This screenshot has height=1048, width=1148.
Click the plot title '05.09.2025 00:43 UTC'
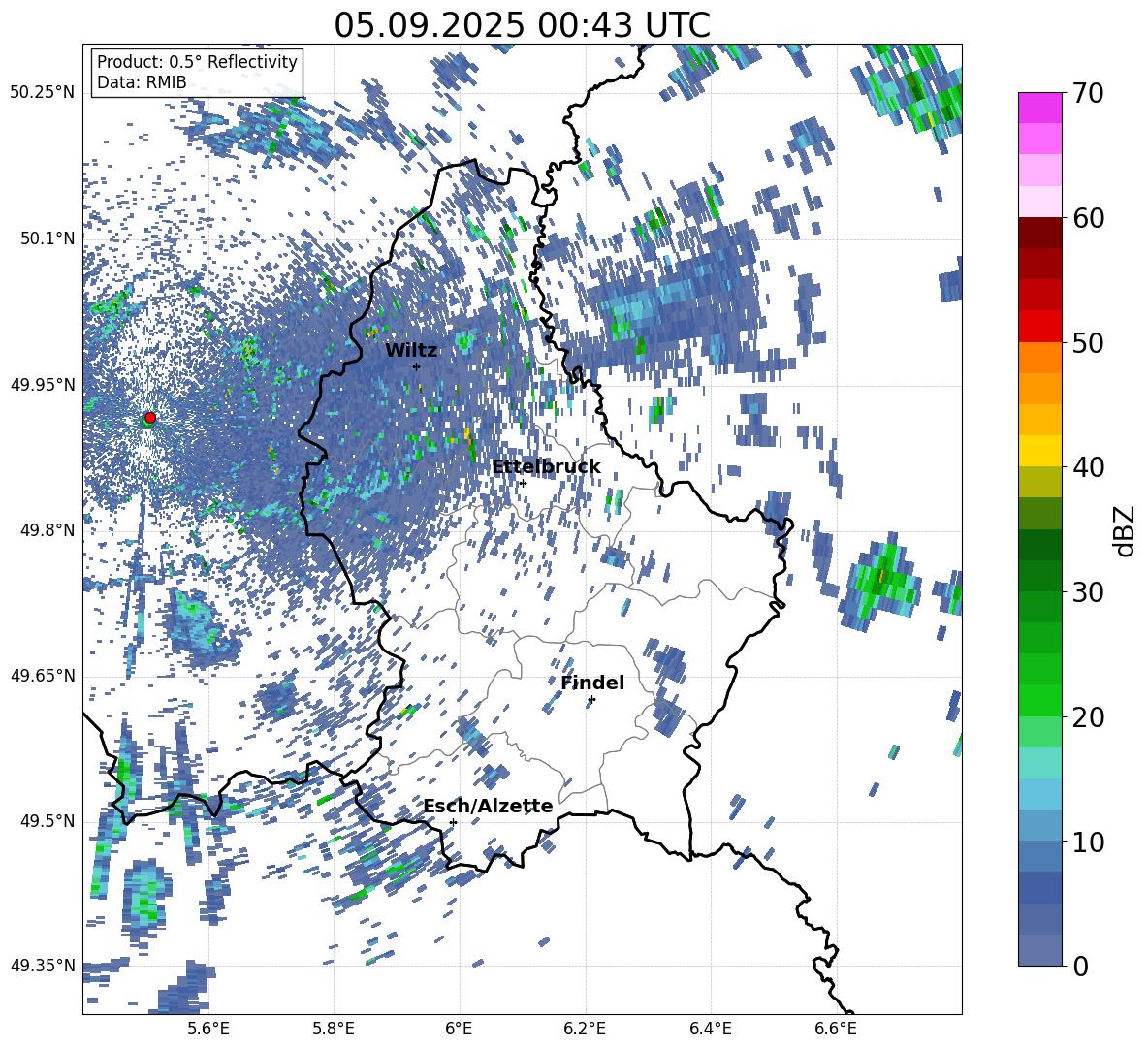tap(522, 25)
